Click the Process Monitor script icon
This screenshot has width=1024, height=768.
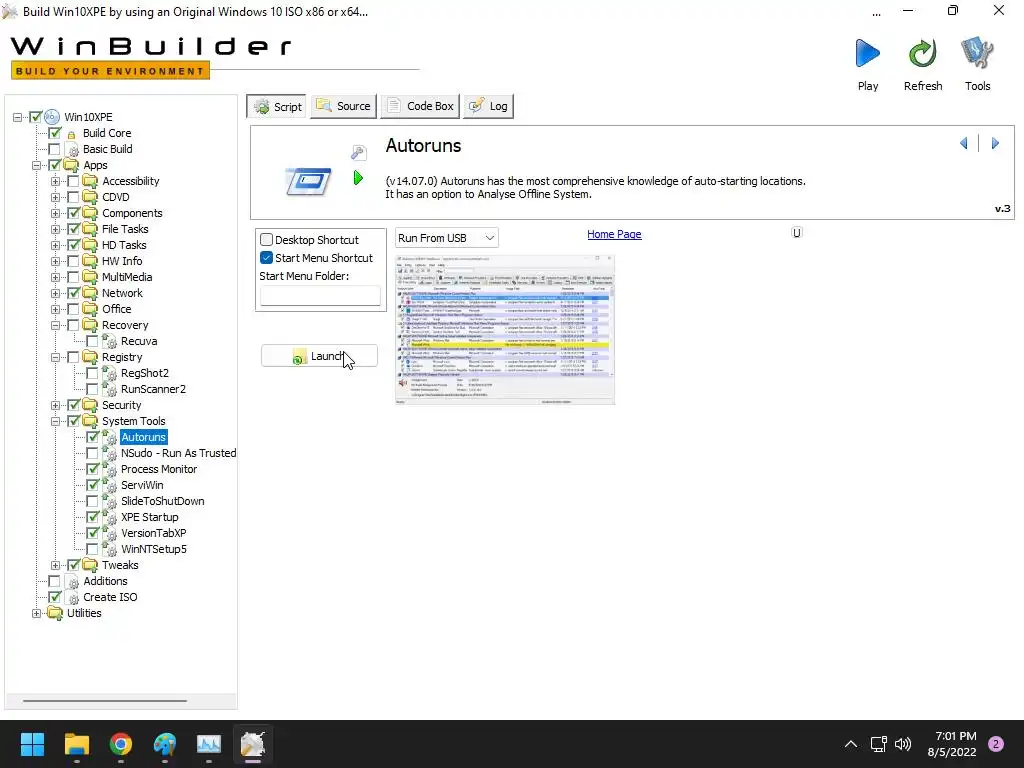(109, 469)
